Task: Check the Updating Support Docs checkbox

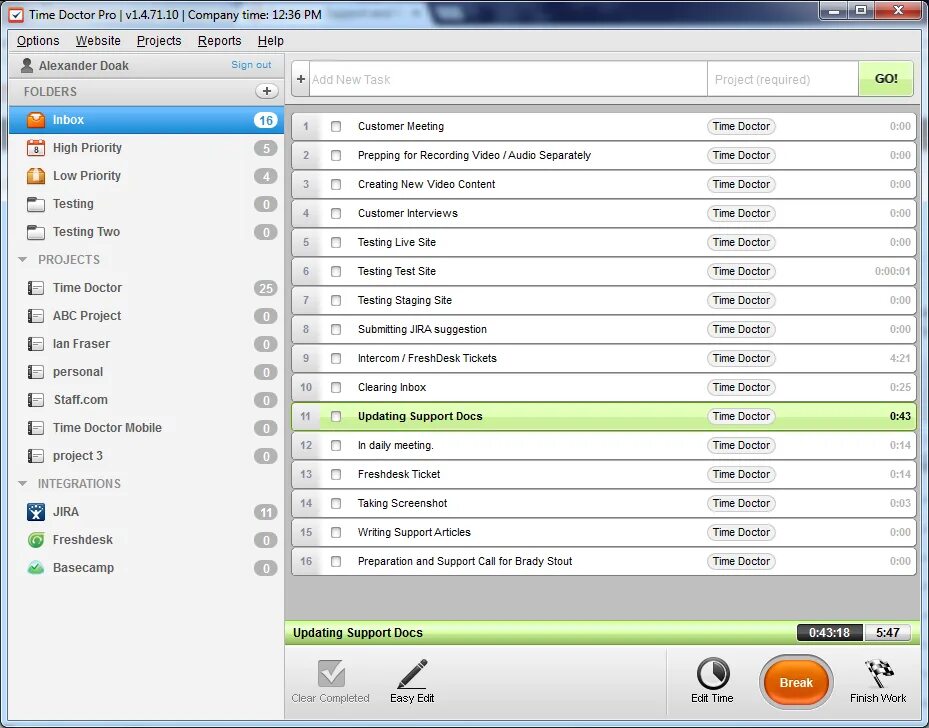Action: 336,416
